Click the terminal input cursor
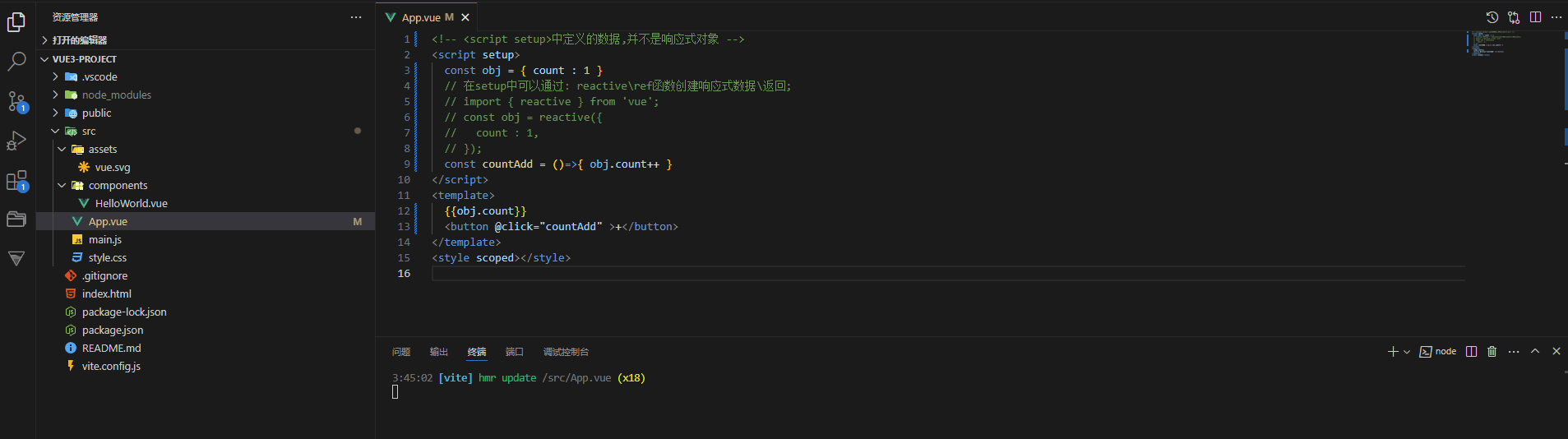This screenshot has height=439, width=1568. [395, 392]
